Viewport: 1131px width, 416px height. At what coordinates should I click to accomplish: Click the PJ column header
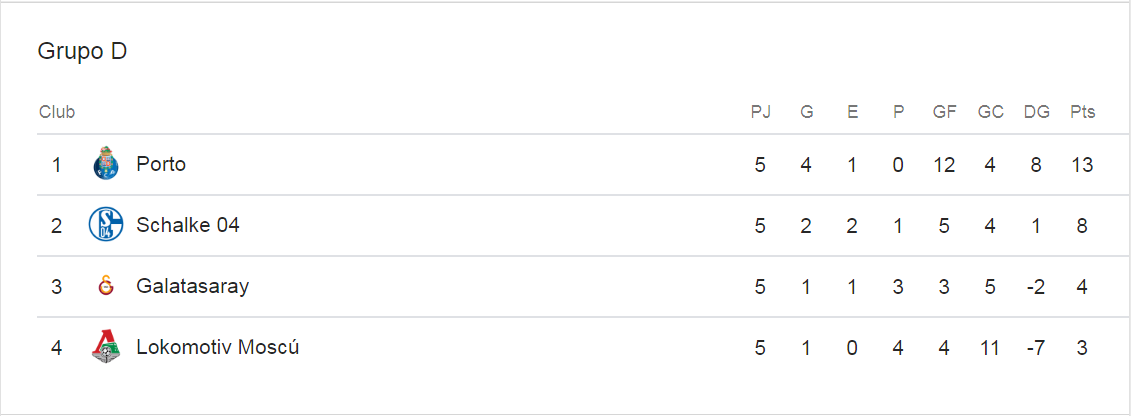tap(761, 112)
